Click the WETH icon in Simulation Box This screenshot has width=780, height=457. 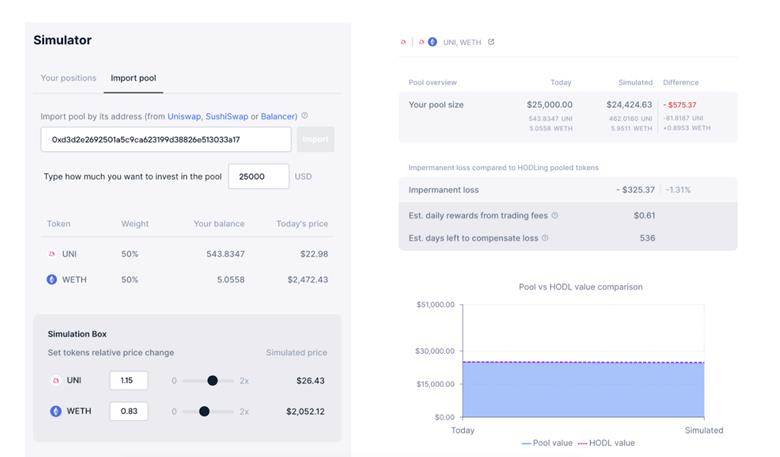[x=56, y=411]
